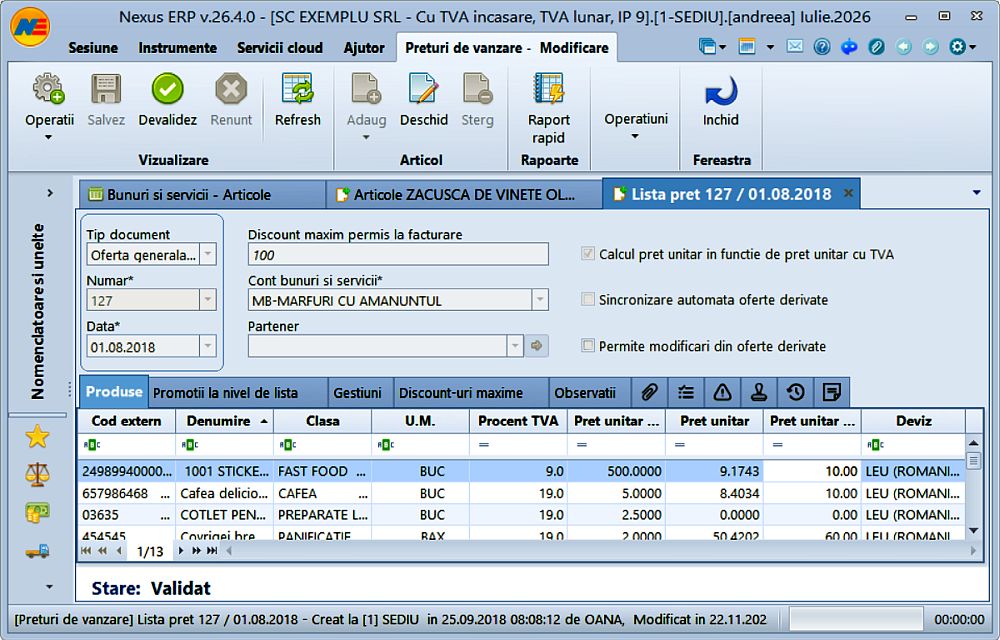
Task: Open the Data date picker dropdown
Action: pos(208,346)
